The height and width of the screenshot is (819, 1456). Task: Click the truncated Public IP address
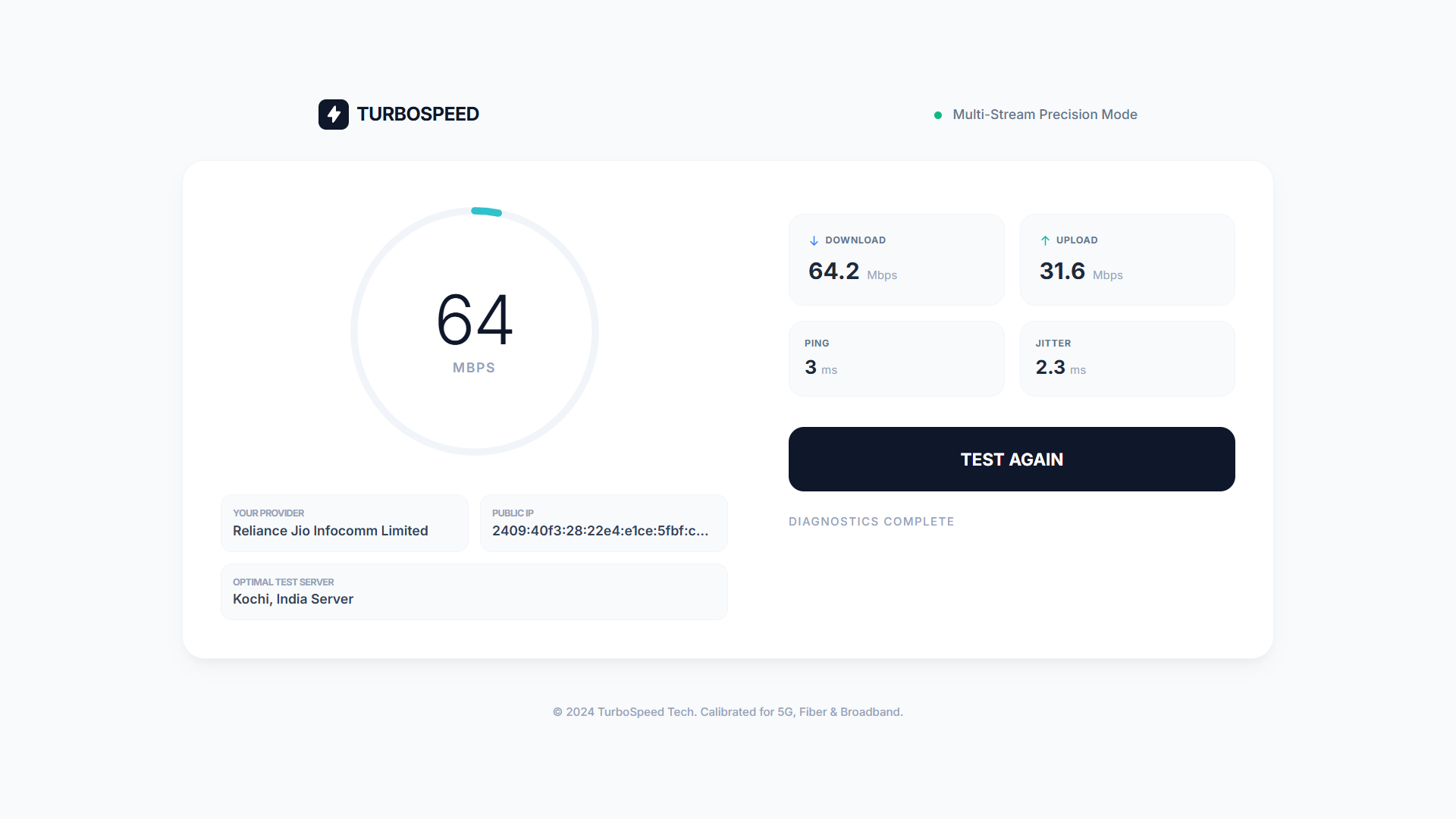pyautogui.click(x=600, y=531)
